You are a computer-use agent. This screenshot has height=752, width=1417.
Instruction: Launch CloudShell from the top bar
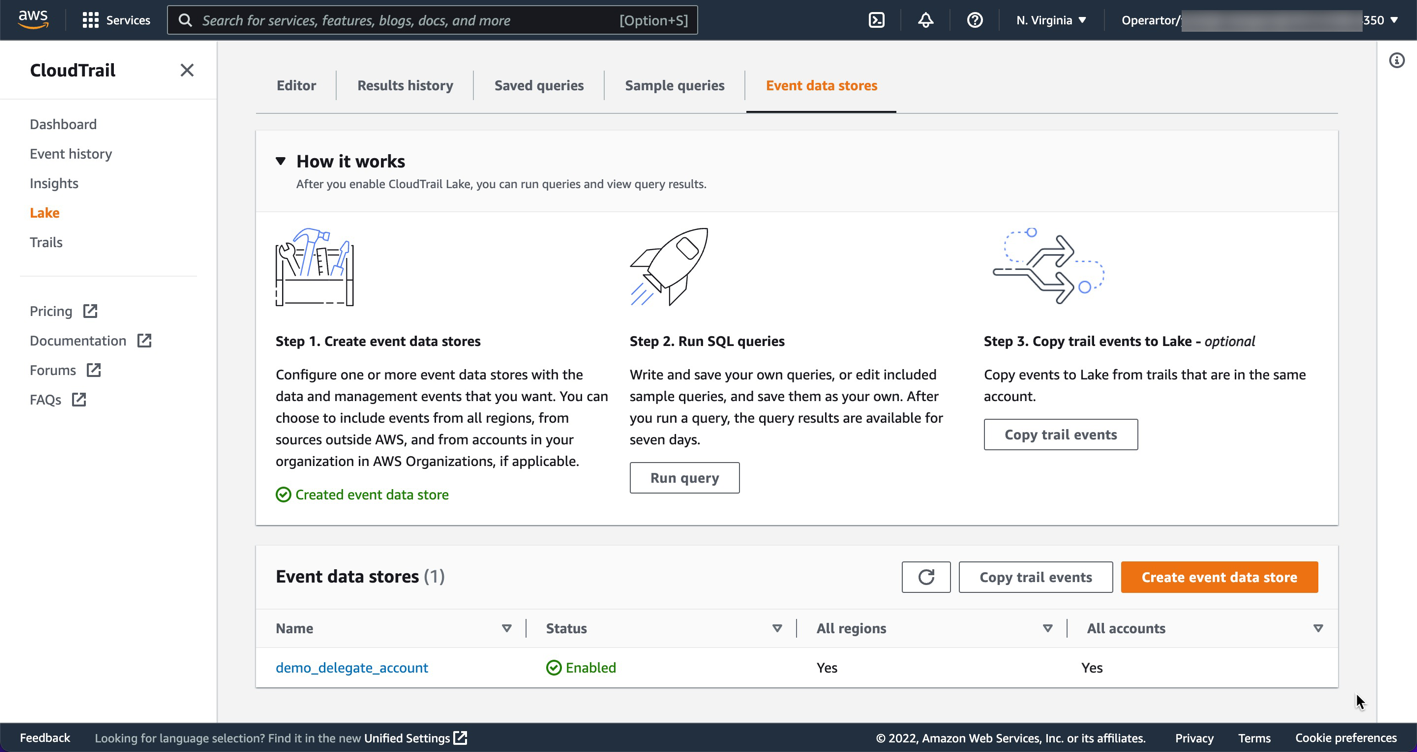(x=877, y=20)
